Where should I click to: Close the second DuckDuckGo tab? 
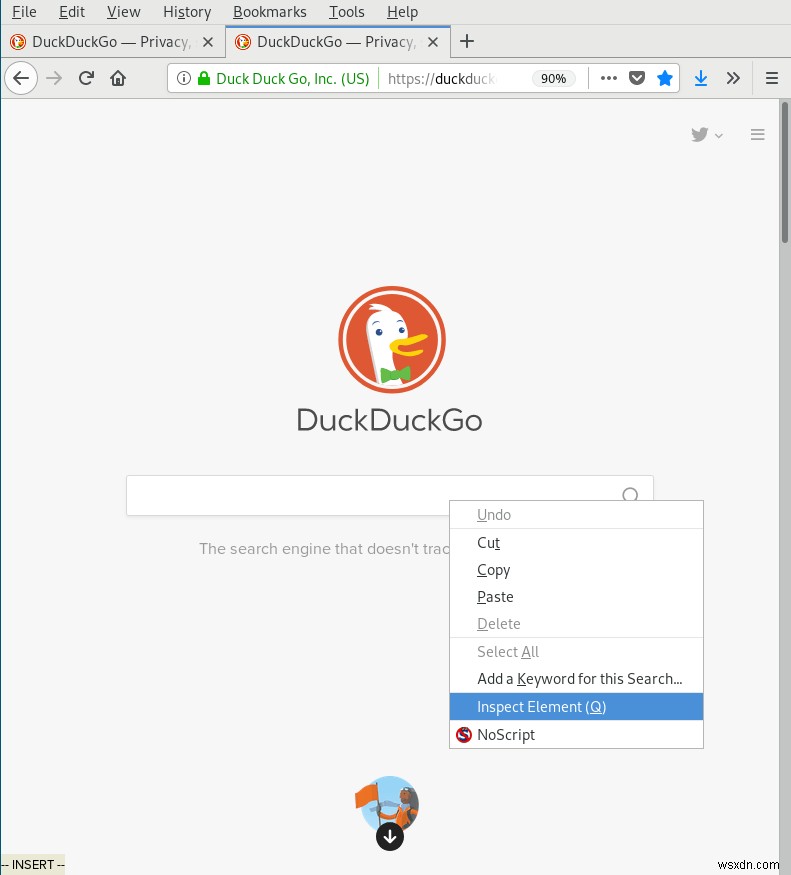tap(433, 42)
